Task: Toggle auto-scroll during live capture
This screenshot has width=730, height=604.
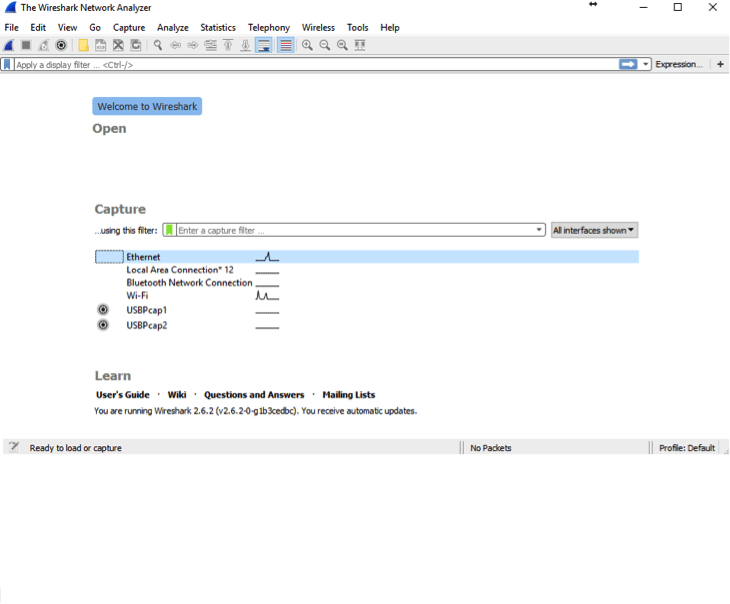Action: click(264, 45)
